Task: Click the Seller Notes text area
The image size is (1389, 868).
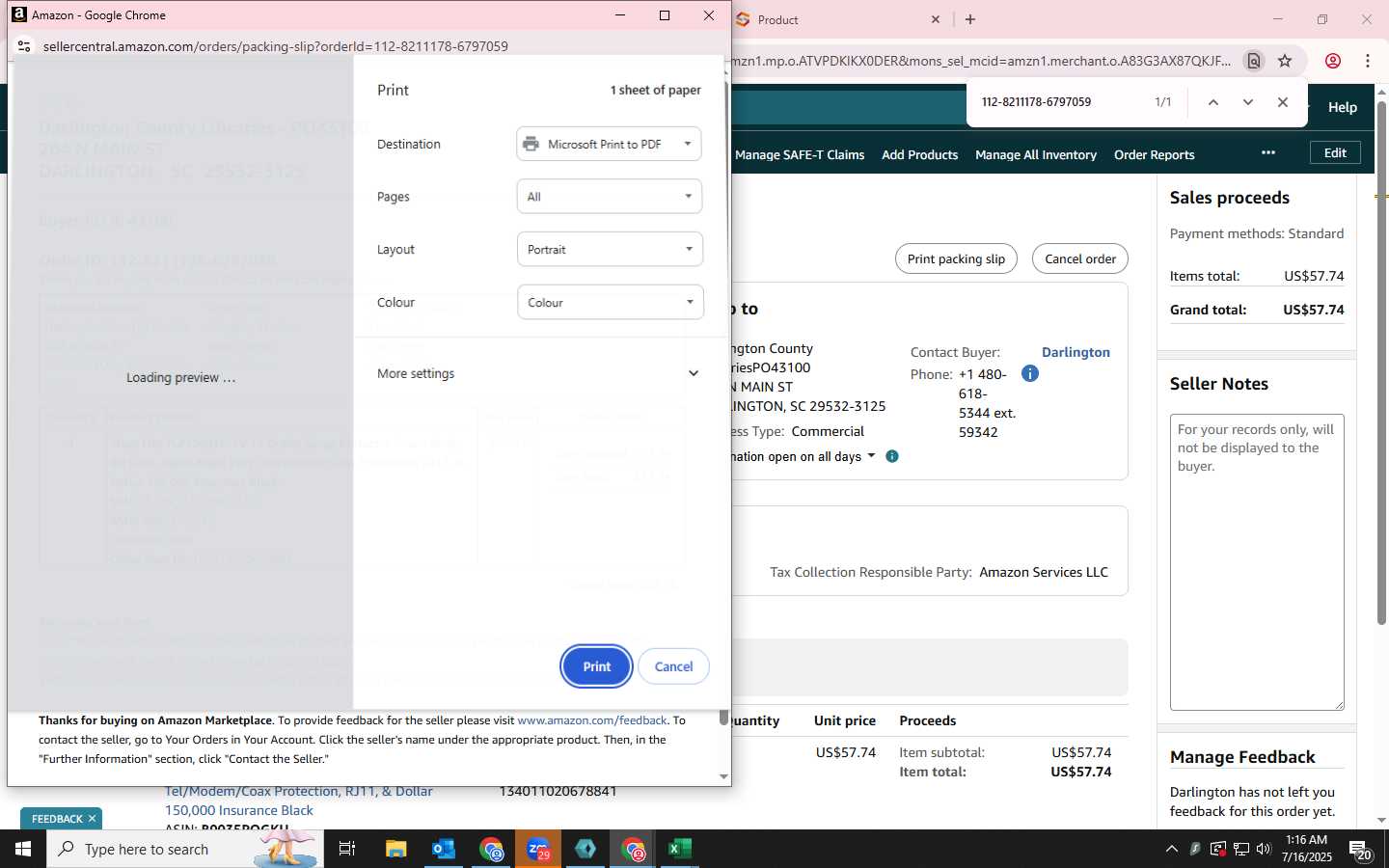Action: [x=1257, y=562]
